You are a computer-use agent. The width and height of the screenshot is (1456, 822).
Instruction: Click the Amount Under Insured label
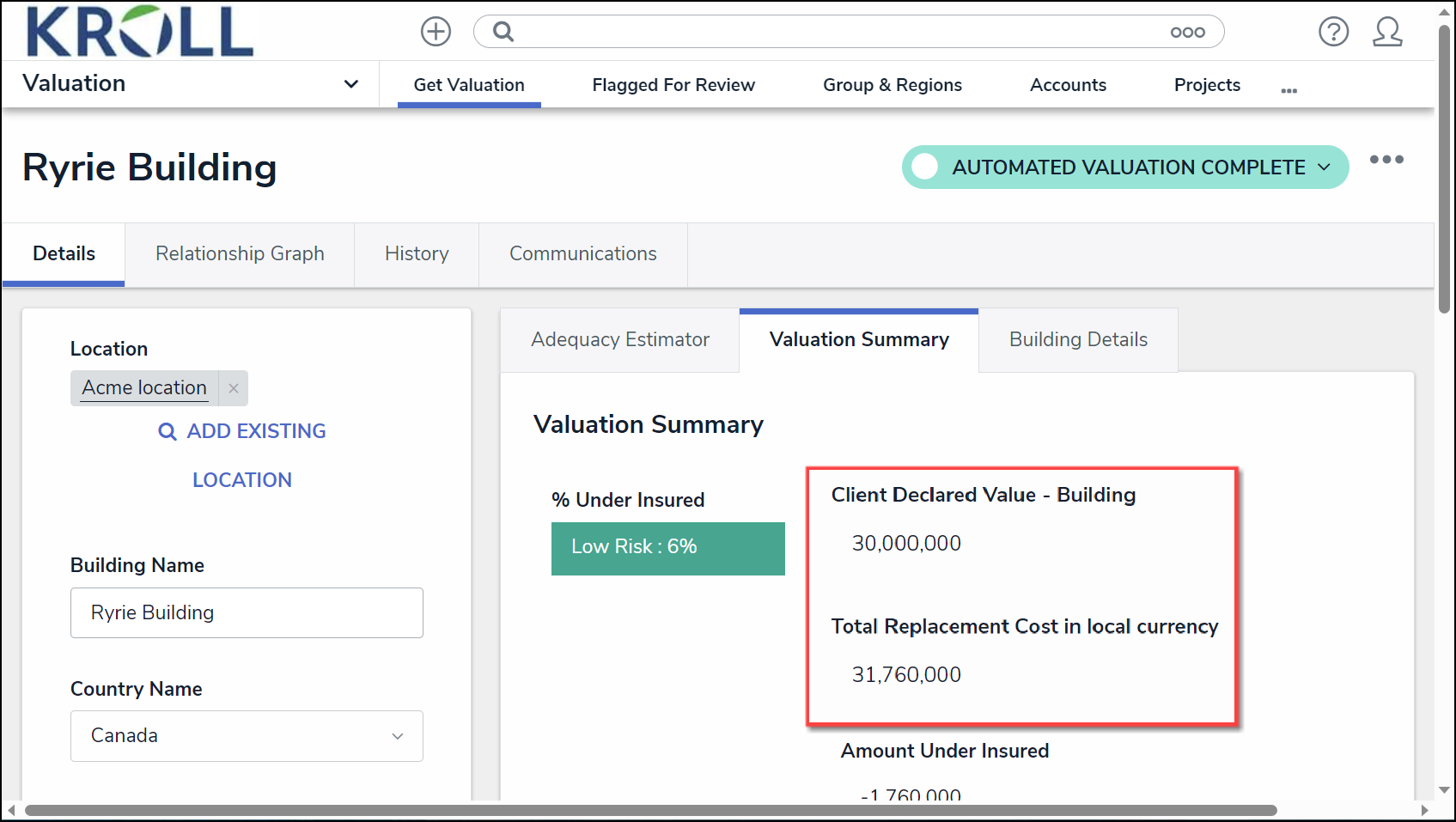(x=945, y=751)
